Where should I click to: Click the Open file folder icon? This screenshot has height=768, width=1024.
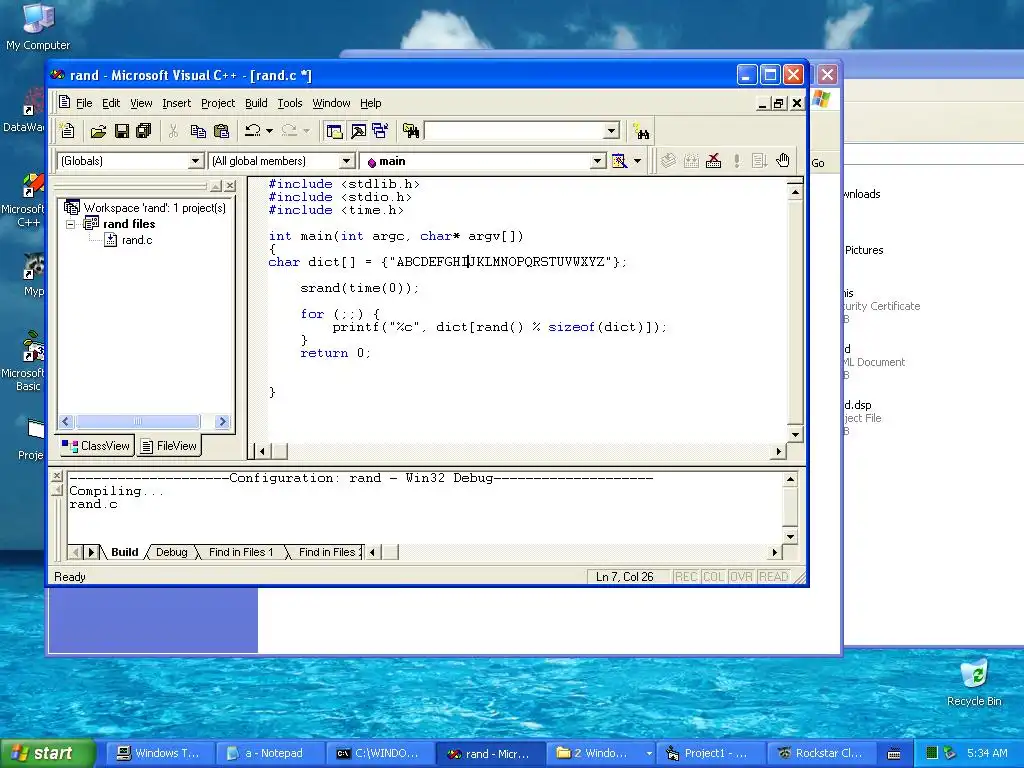[x=98, y=131]
